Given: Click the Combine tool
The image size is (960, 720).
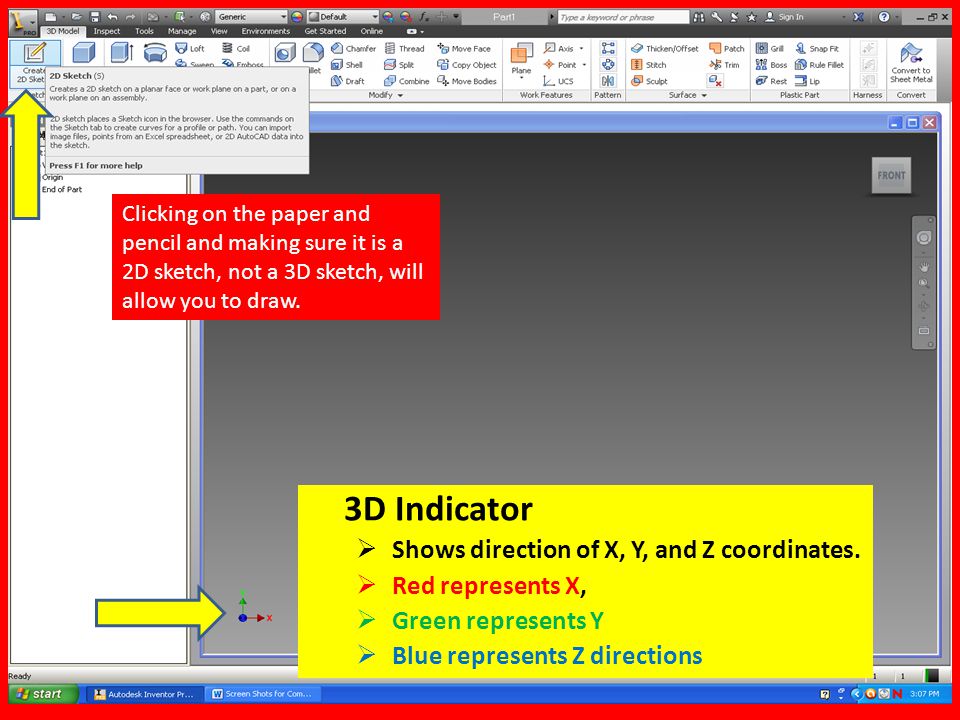Looking at the screenshot, I should (407, 81).
